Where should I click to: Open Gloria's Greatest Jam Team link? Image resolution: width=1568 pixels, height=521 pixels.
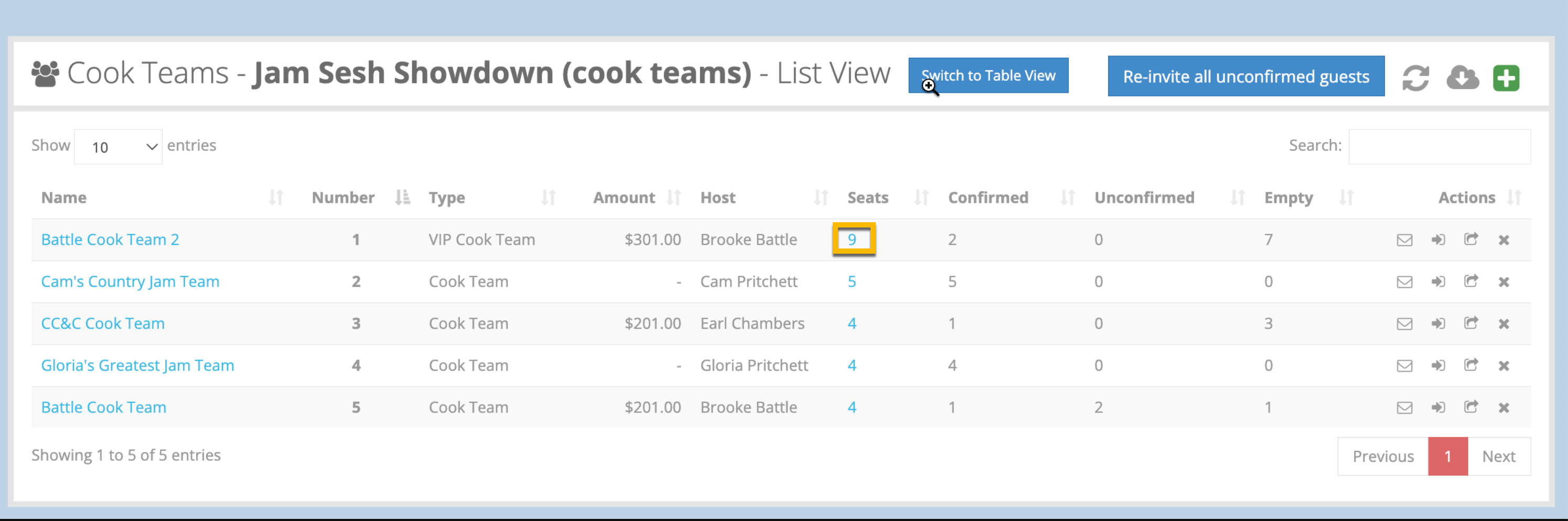(x=137, y=366)
